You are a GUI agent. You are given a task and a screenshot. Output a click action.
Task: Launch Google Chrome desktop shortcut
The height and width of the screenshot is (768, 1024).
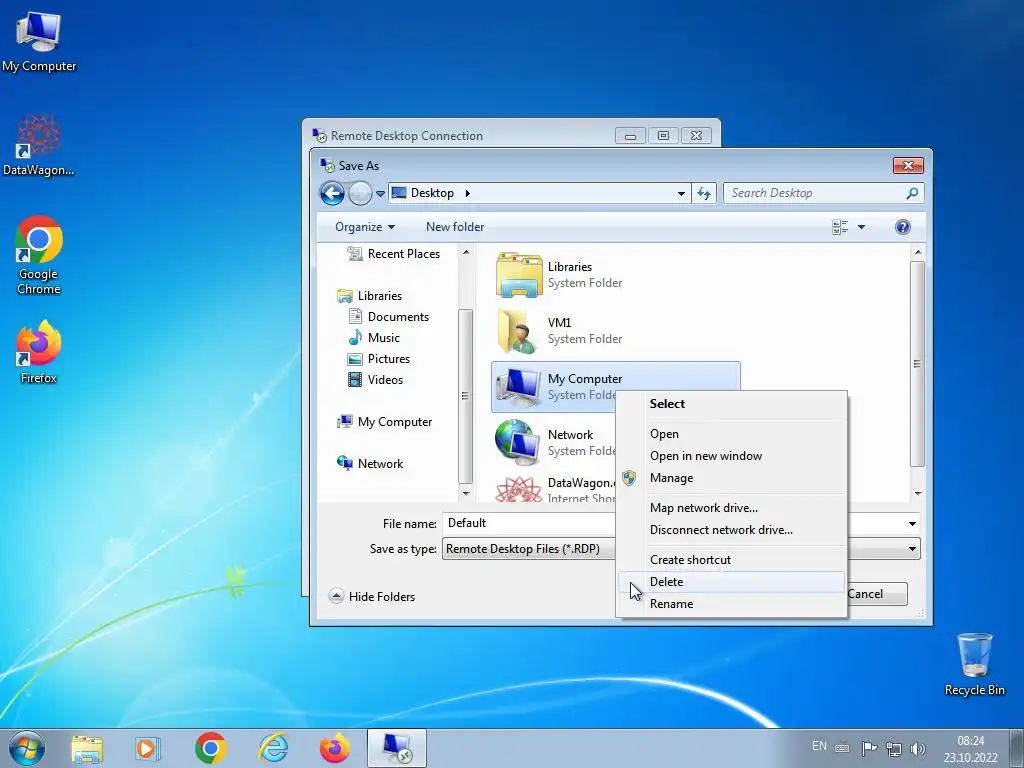tap(39, 255)
